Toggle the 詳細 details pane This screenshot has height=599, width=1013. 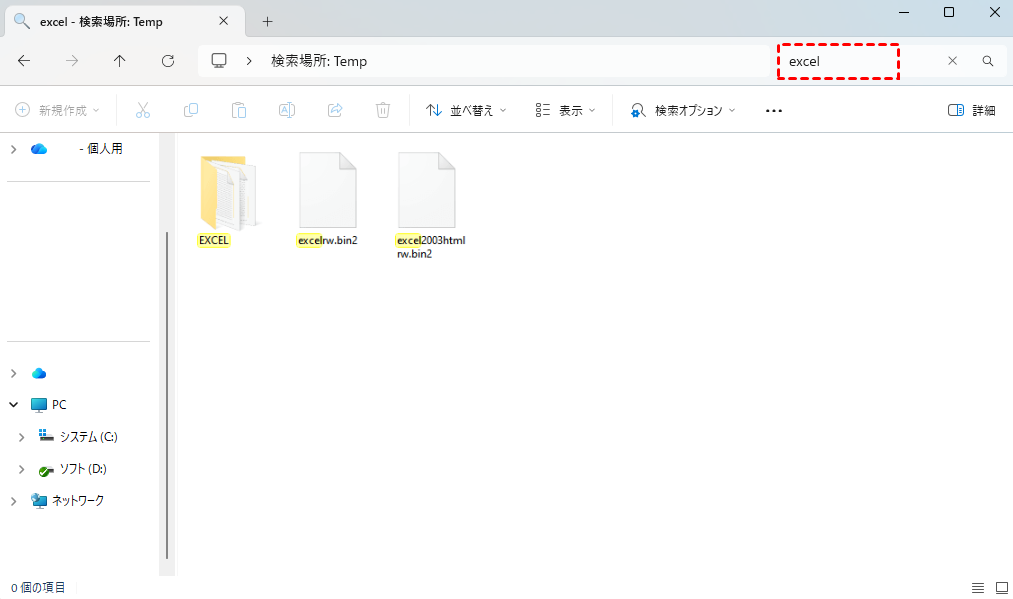971,110
